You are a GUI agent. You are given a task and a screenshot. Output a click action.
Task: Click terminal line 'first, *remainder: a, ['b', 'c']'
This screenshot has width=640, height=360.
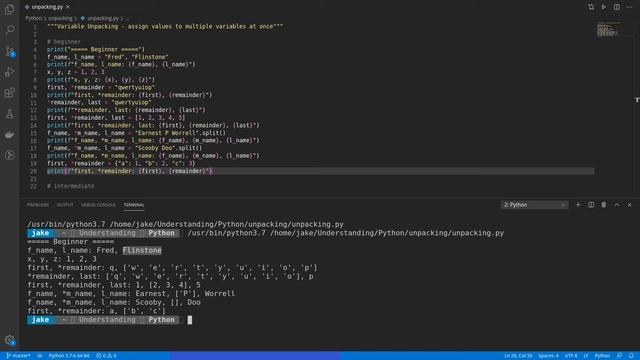[x=97, y=311]
